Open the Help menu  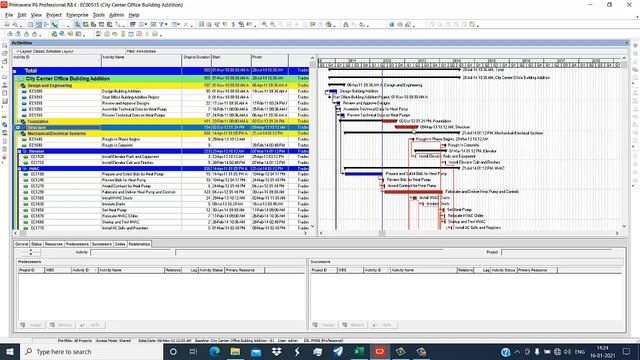tap(134, 15)
